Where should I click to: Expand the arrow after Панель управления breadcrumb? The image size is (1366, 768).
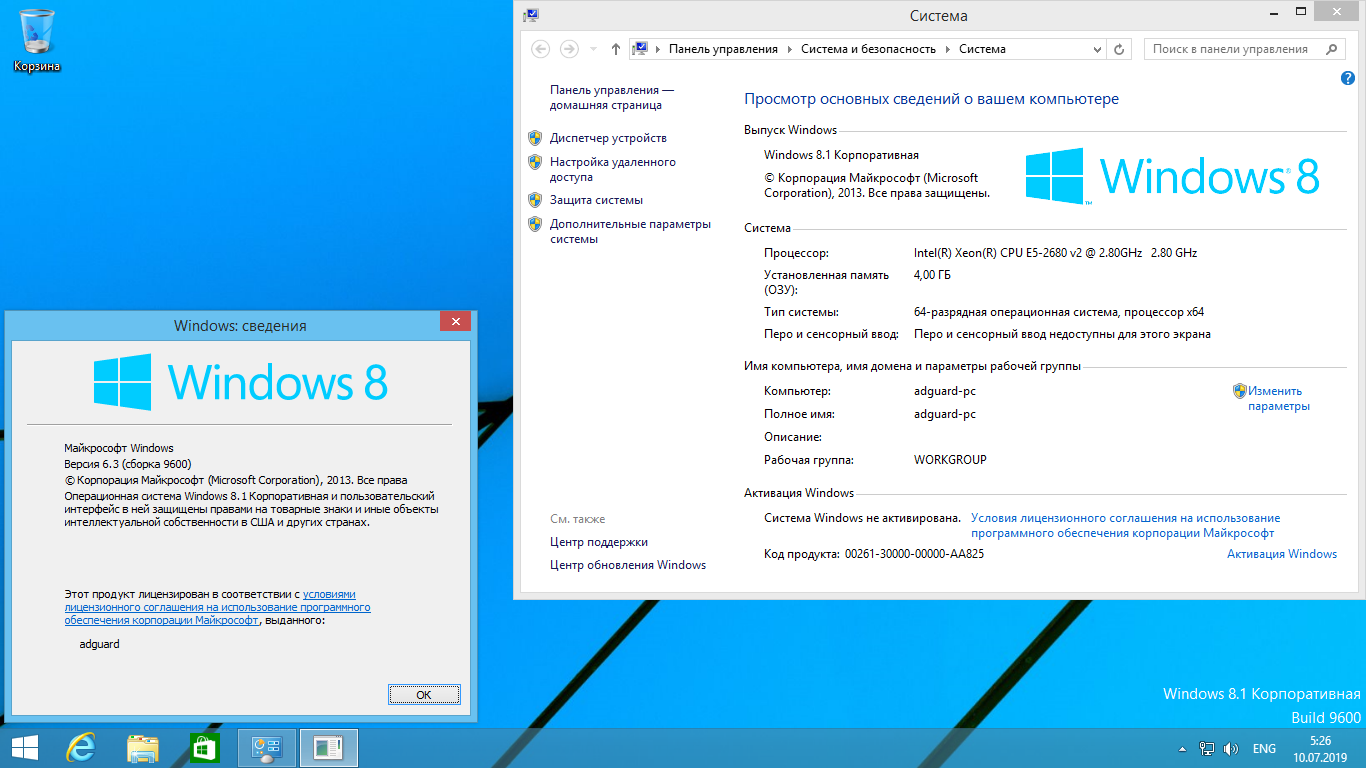pos(789,49)
